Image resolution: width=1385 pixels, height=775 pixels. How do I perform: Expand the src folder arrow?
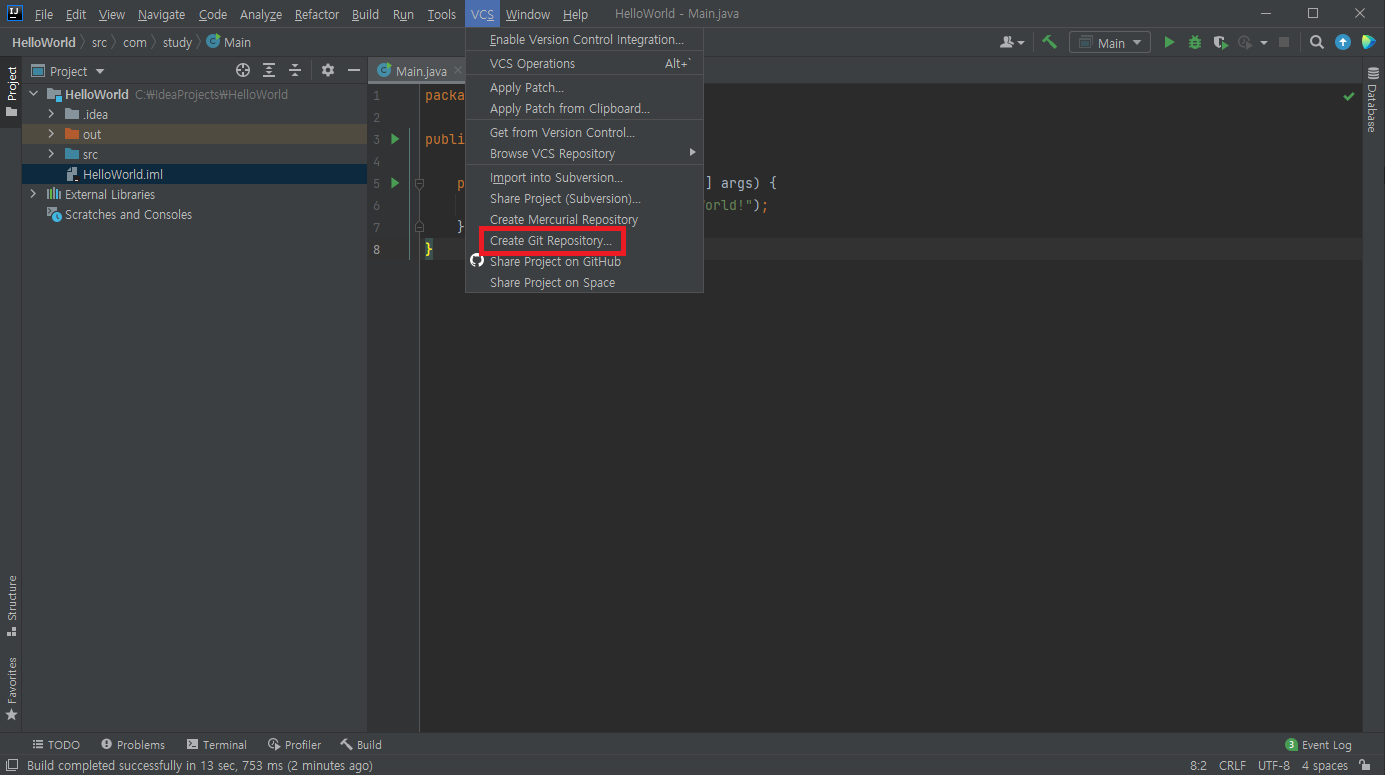[51, 154]
